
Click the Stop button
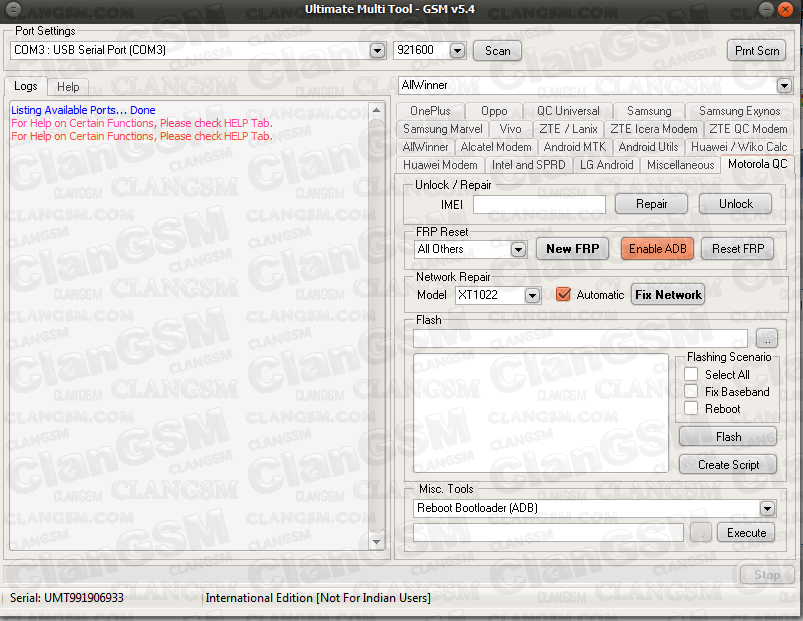point(767,575)
